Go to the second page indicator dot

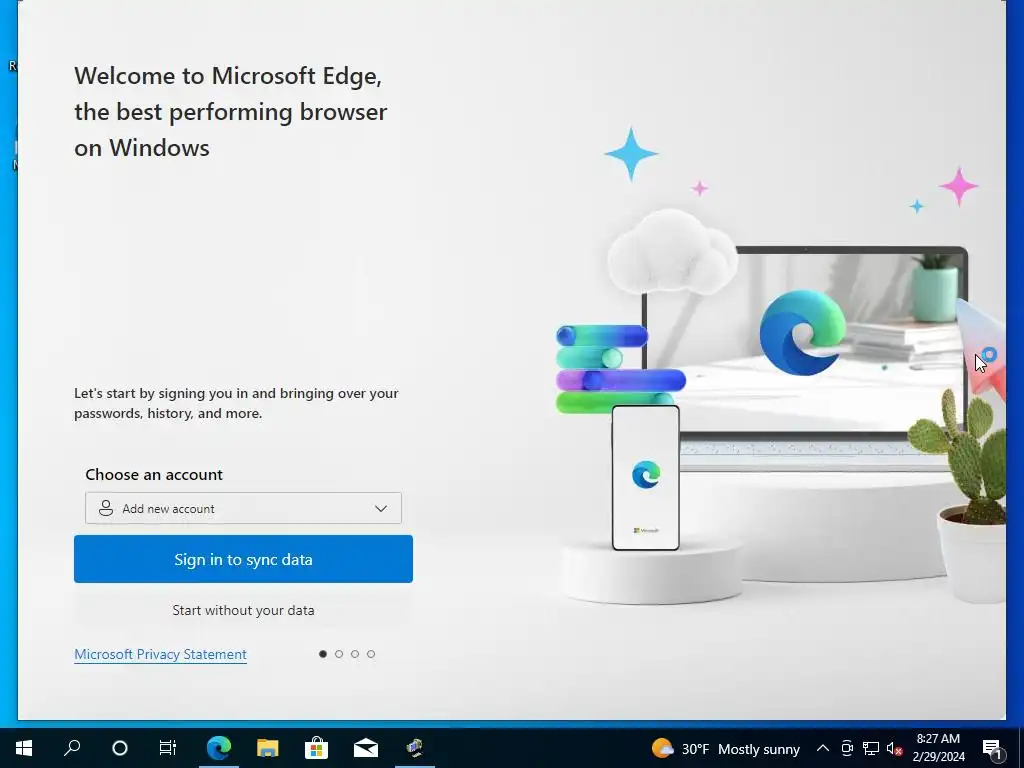[339, 654]
